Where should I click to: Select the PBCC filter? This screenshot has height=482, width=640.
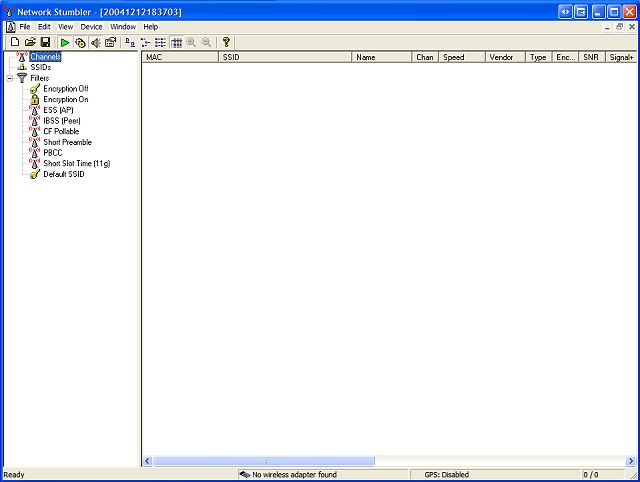(53, 153)
